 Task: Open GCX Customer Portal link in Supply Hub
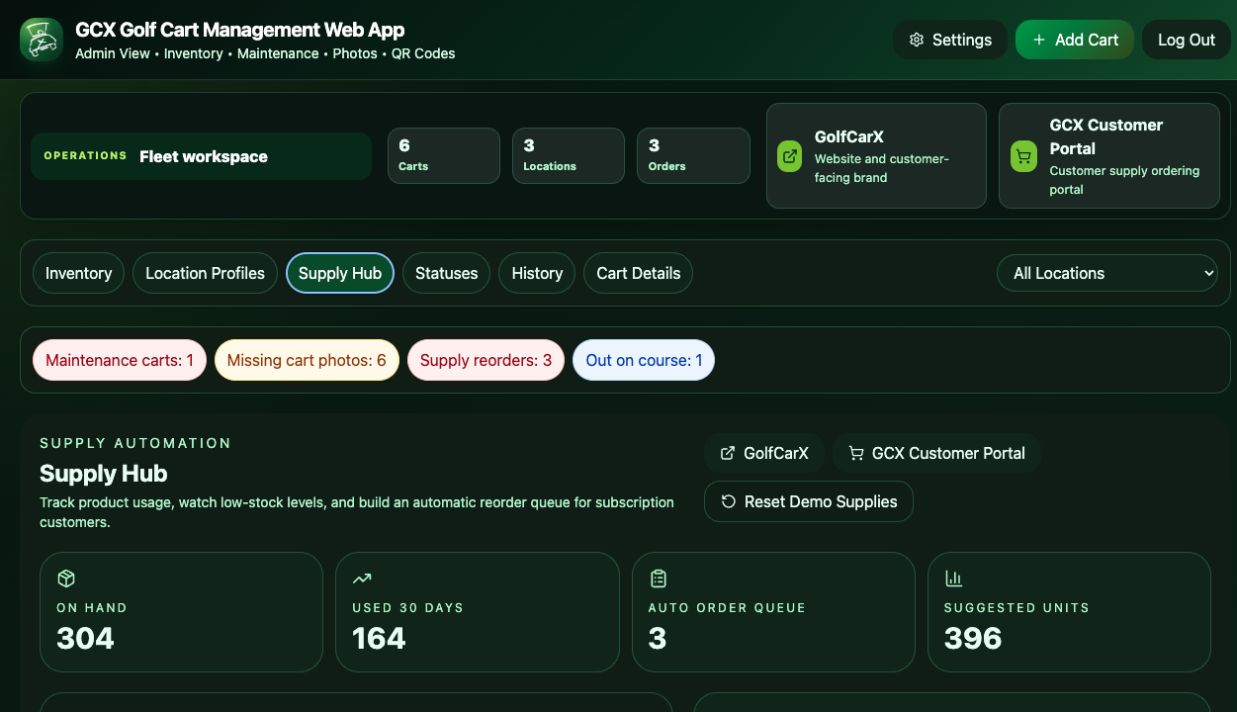937,453
